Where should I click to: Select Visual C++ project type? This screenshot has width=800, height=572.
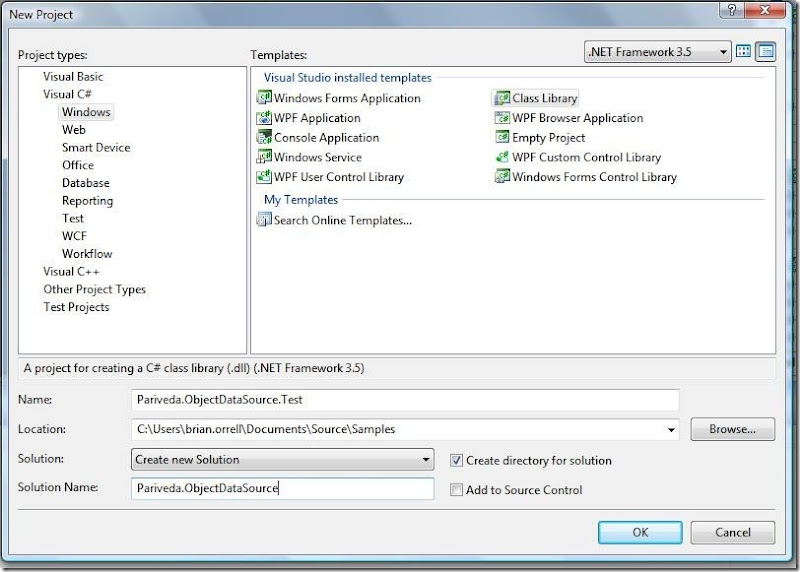tap(71, 271)
